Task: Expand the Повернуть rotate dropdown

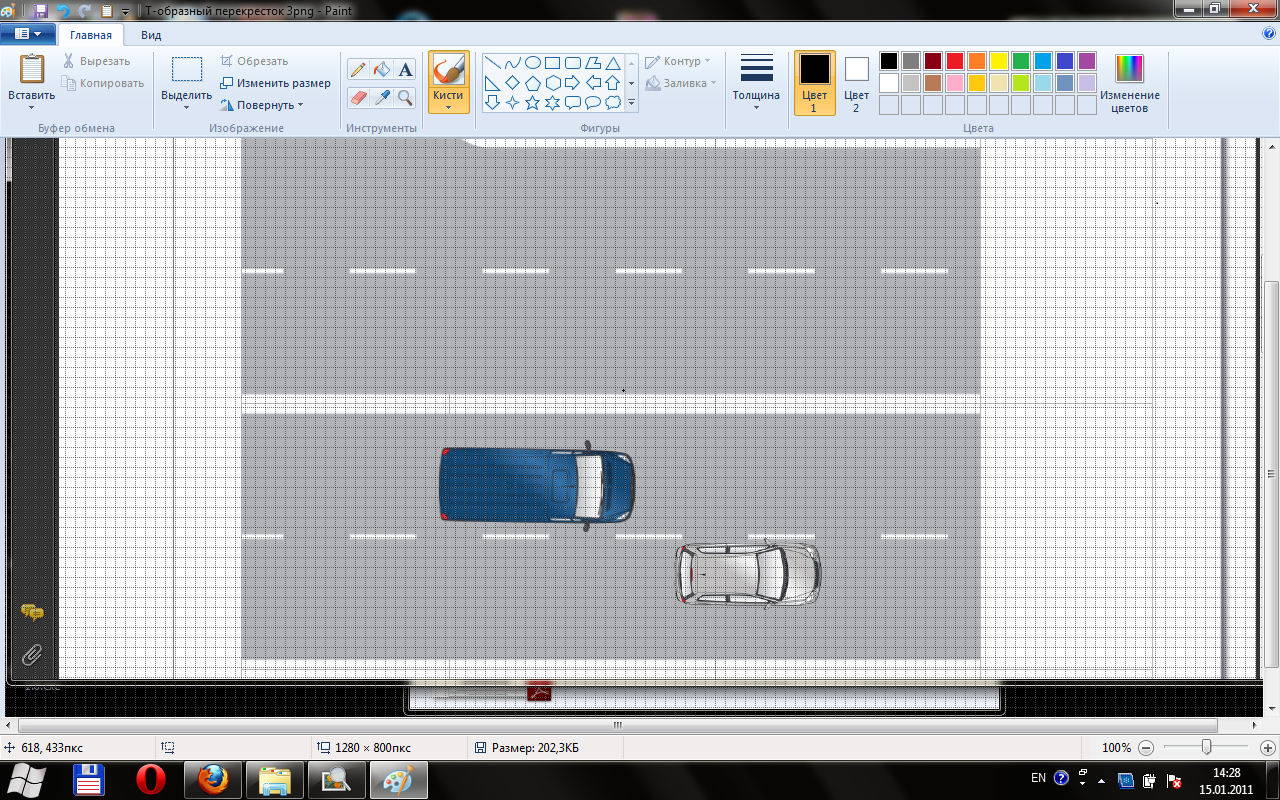Action: click(263, 105)
